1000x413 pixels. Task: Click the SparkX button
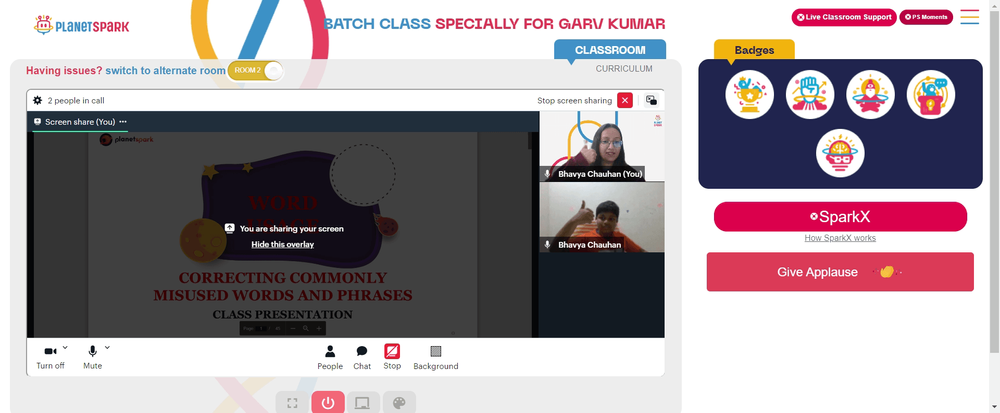pyautogui.click(x=840, y=217)
